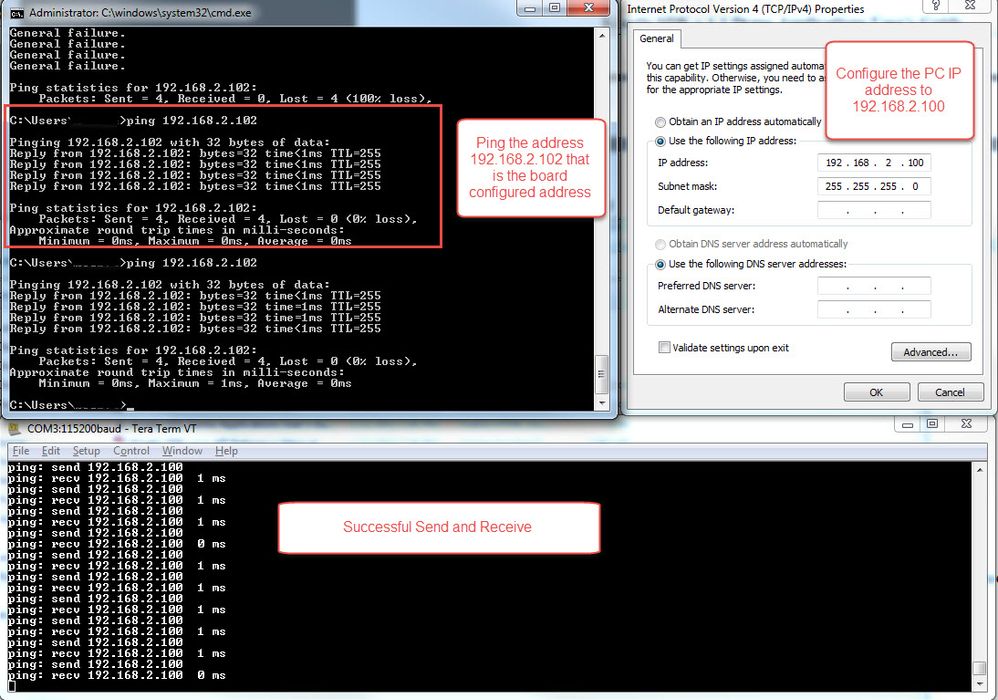Click the Alternate DNS server field

[874, 309]
